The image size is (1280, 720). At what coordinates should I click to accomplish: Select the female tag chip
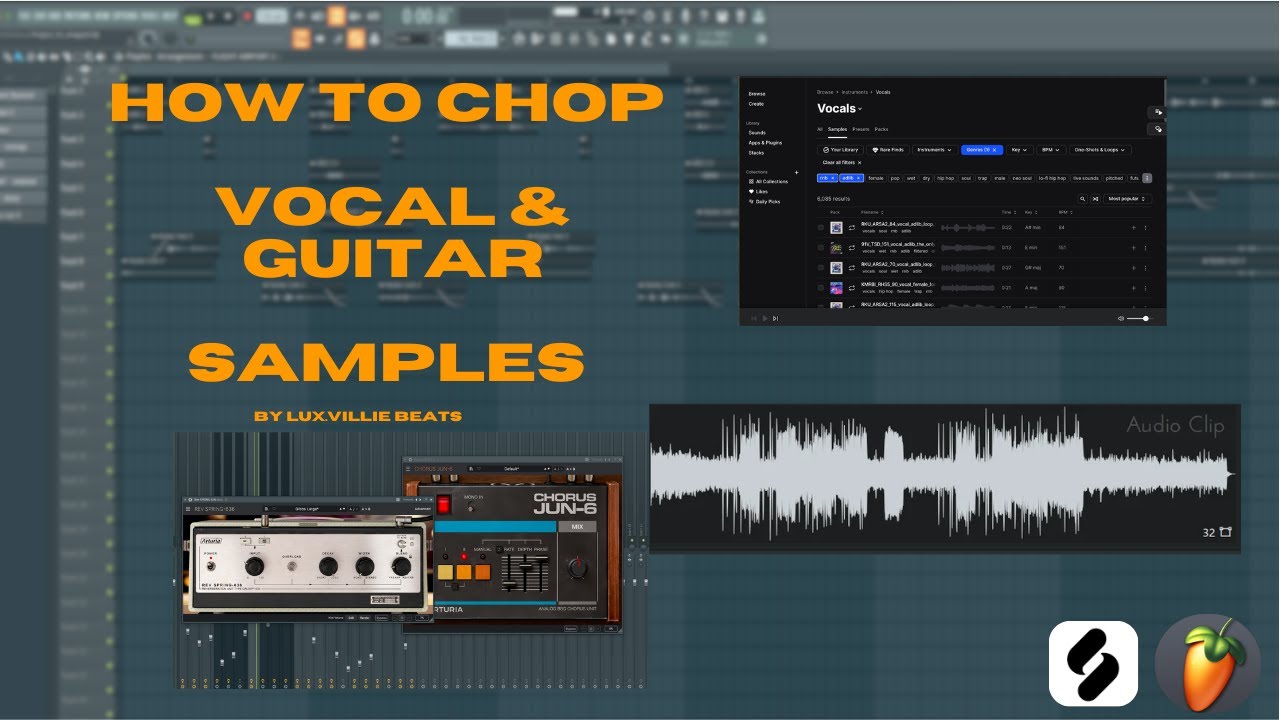click(876, 178)
